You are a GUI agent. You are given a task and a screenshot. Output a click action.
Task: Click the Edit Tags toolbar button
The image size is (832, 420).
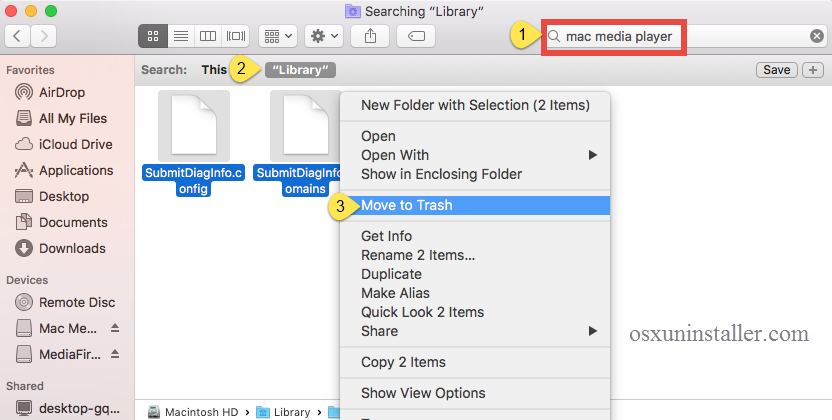click(415, 36)
